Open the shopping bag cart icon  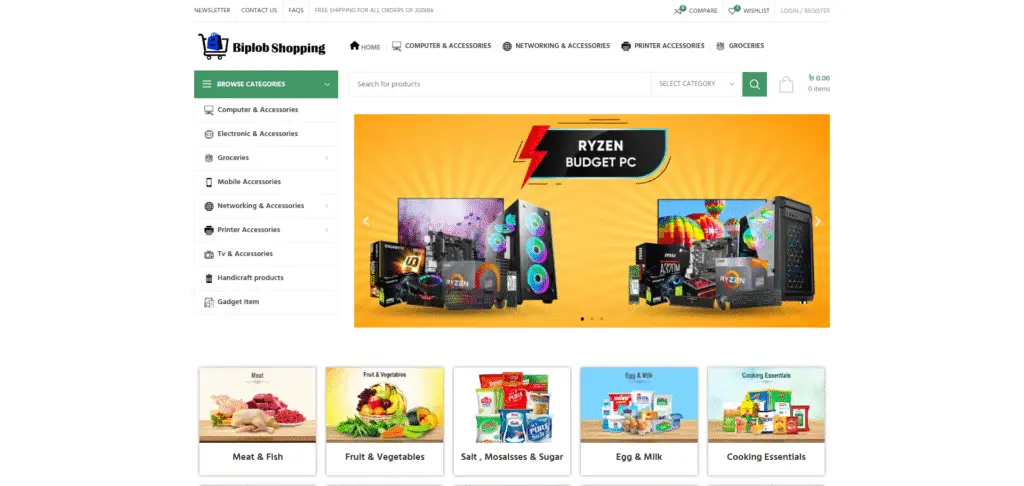[786, 84]
